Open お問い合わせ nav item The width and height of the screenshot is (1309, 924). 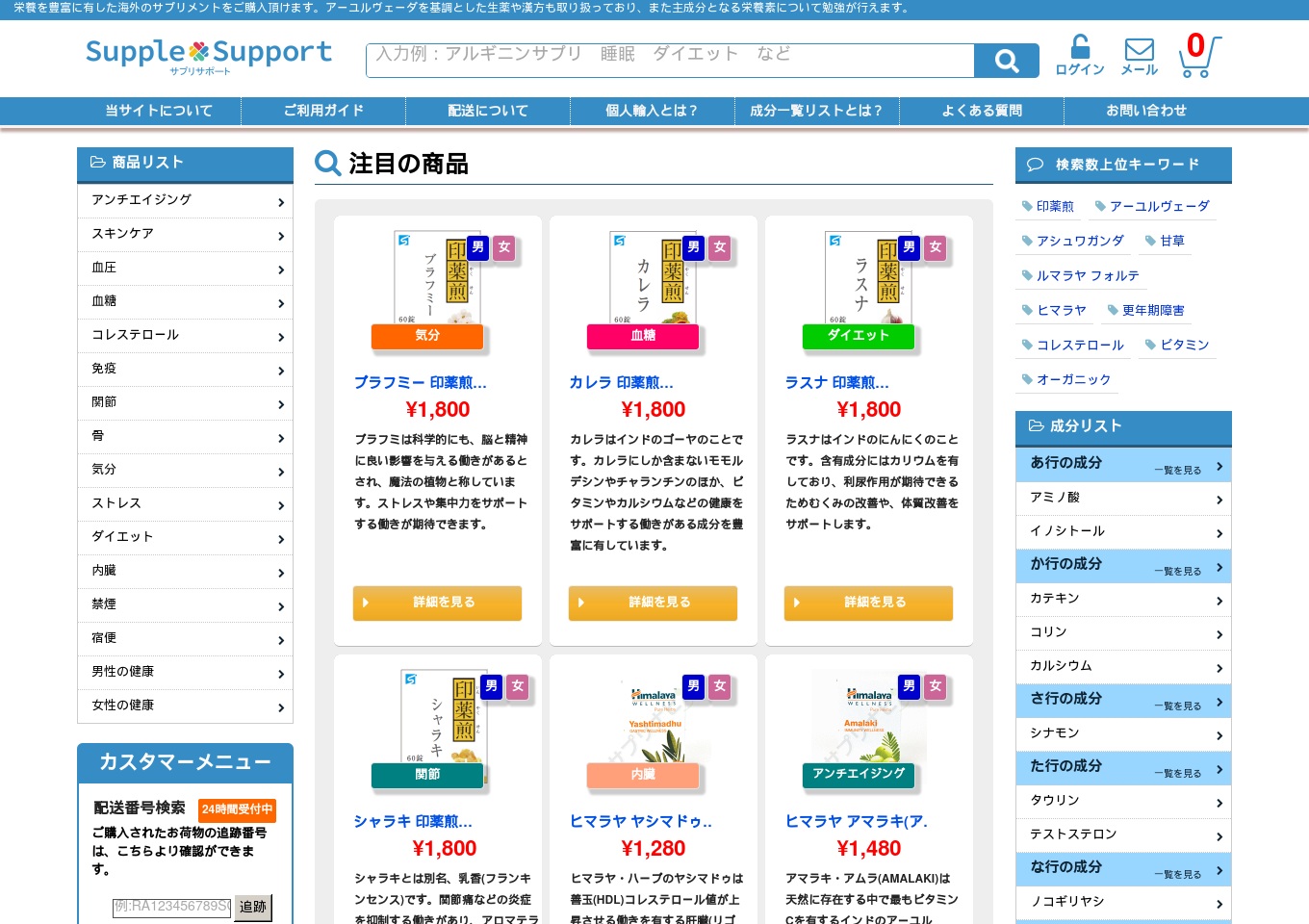click(x=1146, y=111)
